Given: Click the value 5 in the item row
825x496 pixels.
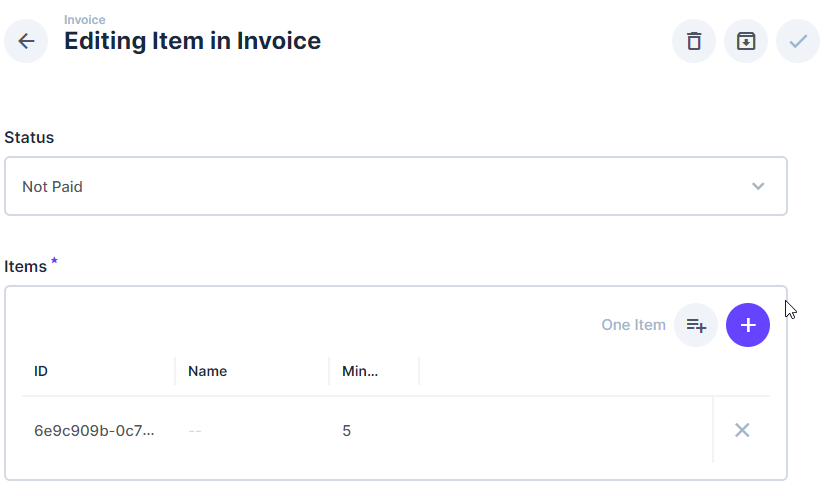Looking at the screenshot, I should point(346,431).
